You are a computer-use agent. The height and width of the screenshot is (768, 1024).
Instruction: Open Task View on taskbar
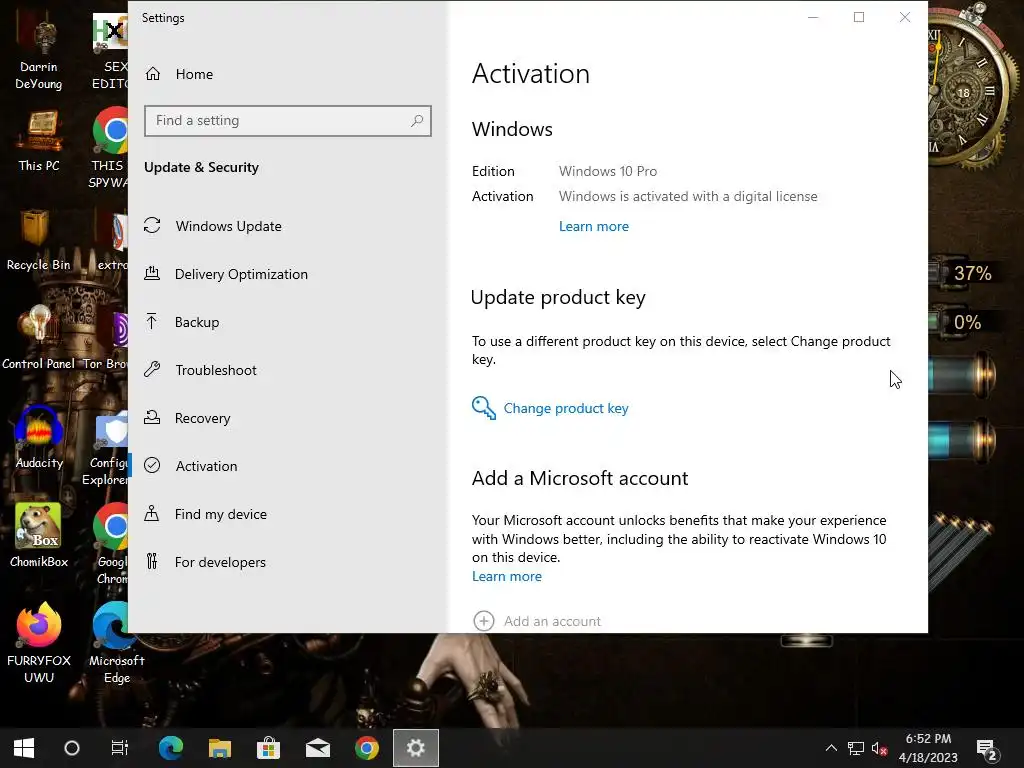coord(120,748)
